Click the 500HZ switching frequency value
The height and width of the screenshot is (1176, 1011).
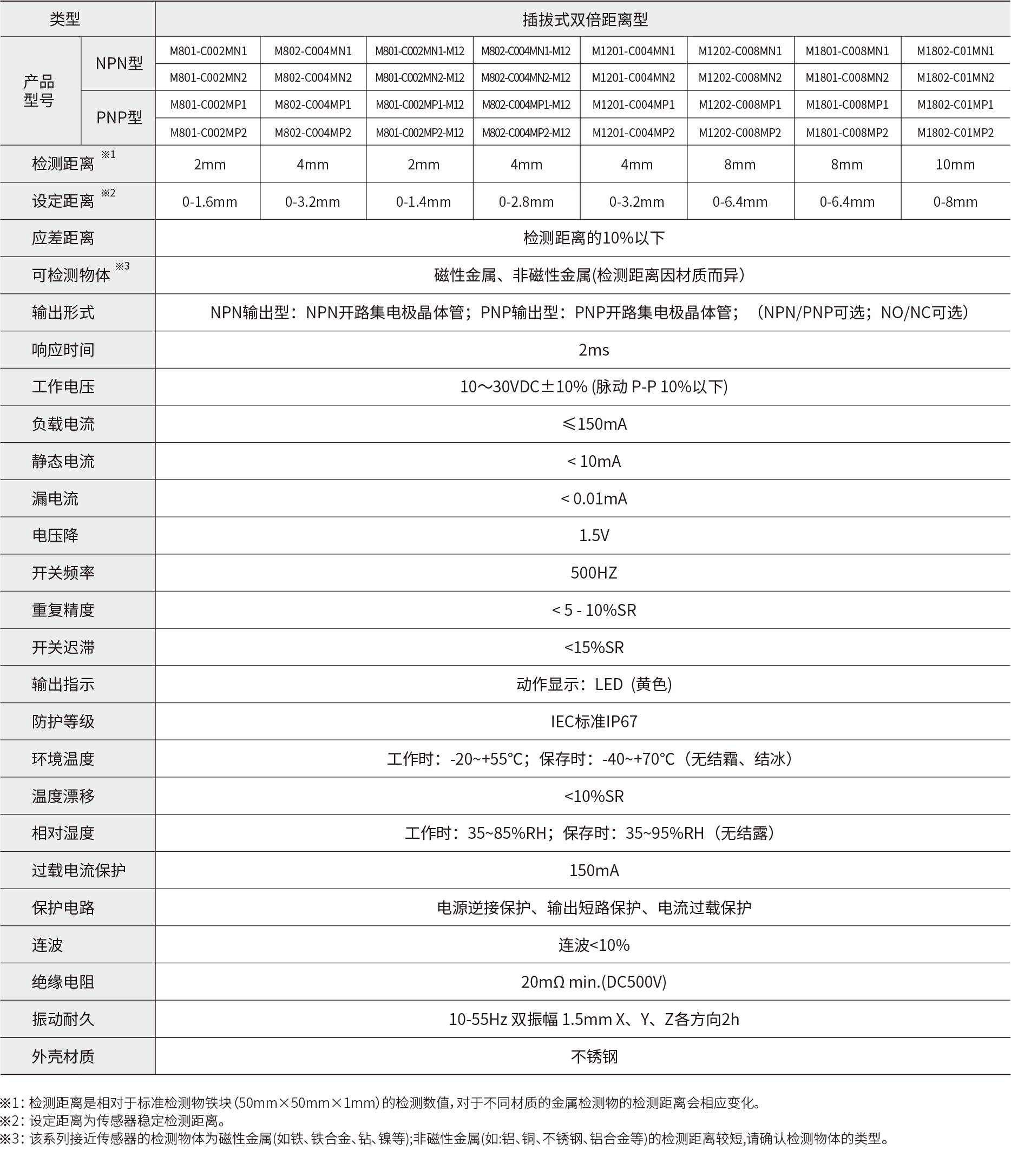pos(594,573)
